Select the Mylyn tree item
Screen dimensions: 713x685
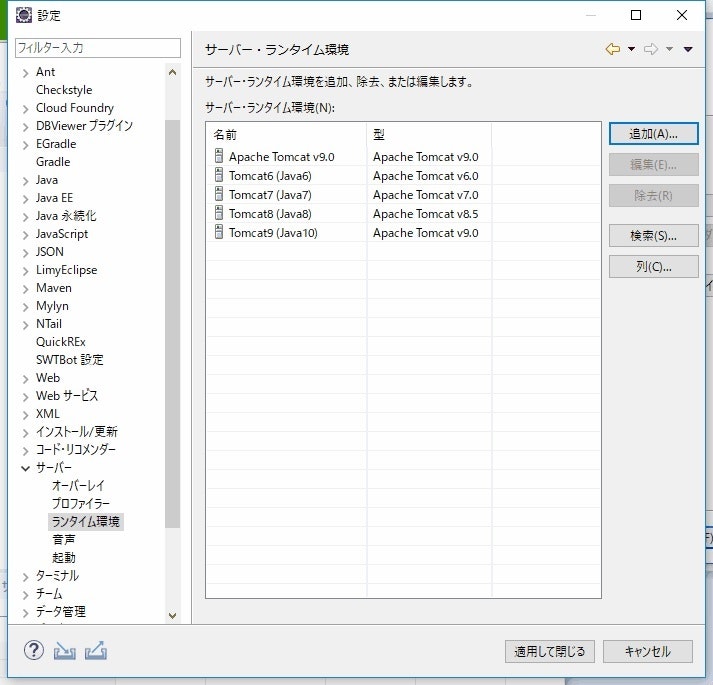(52, 306)
